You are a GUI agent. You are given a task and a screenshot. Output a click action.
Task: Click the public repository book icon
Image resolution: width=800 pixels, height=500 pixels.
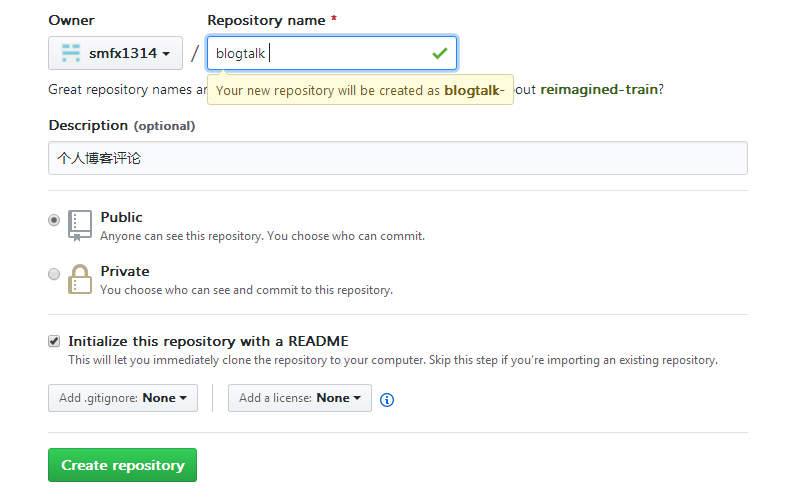(80, 225)
